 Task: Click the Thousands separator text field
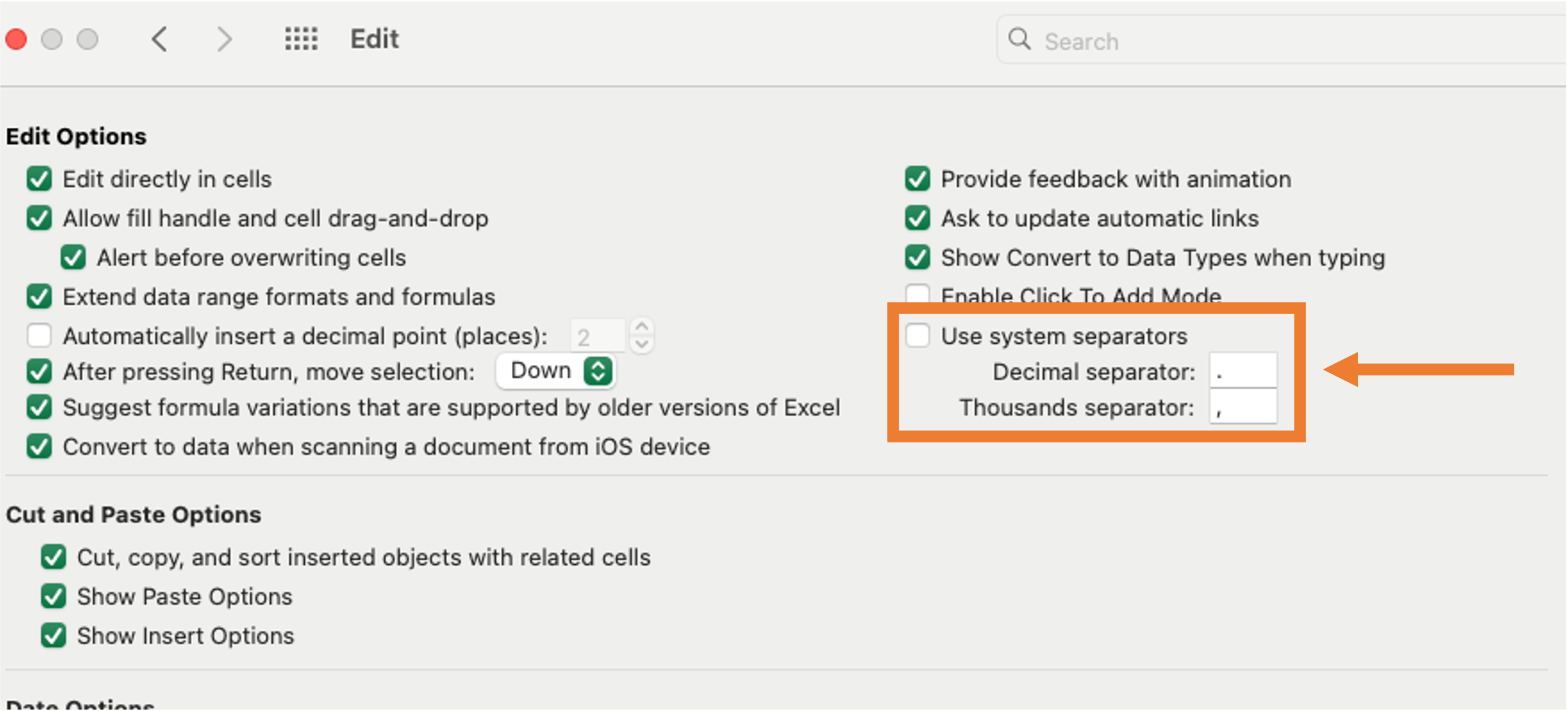(x=1243, y=407)
